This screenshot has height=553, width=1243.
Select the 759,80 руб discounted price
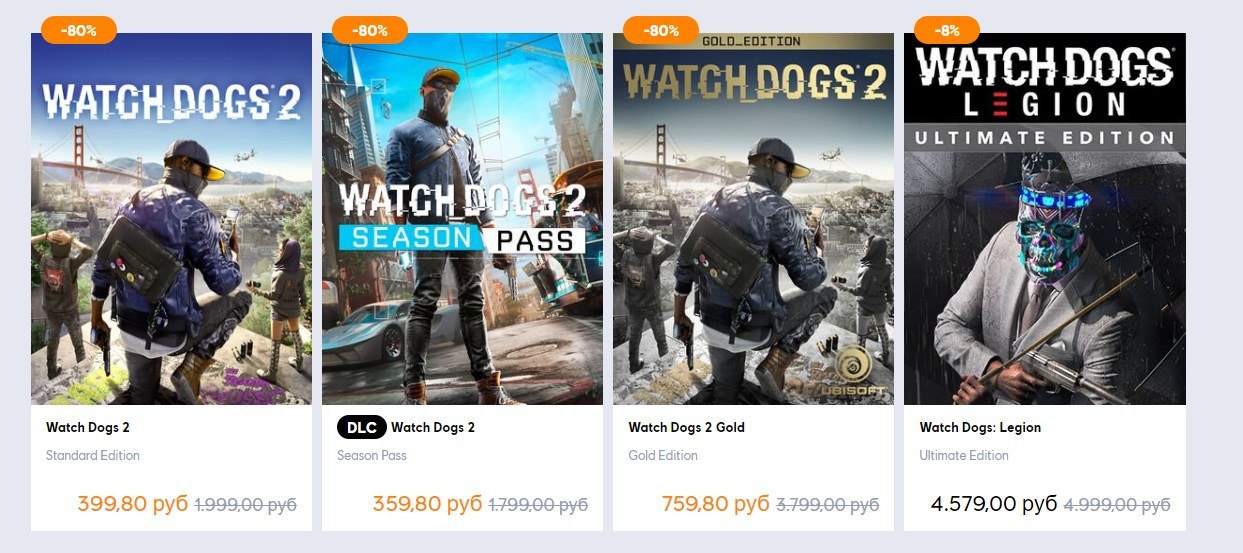pyautogui.click(x=716, y=504)
